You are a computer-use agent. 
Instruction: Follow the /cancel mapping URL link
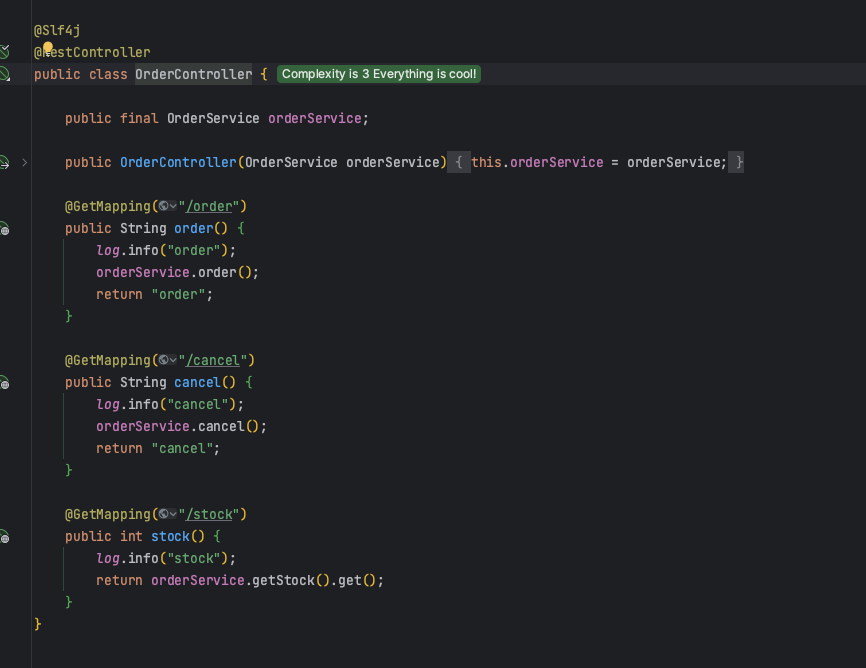point(213,361)
